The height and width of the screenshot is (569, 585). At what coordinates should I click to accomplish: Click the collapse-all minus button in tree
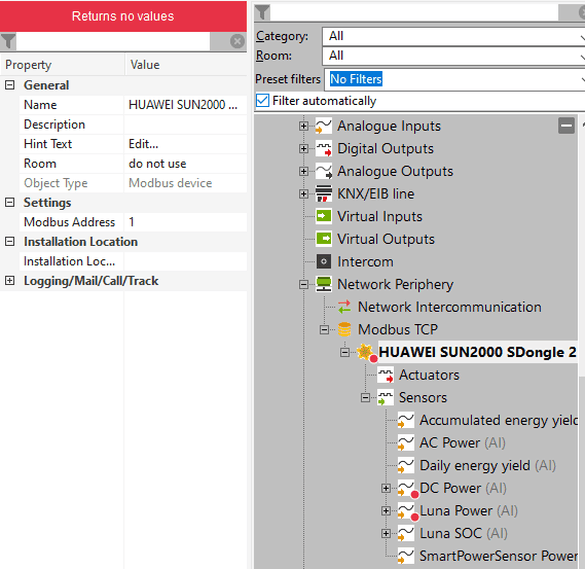tap(566, 125)
